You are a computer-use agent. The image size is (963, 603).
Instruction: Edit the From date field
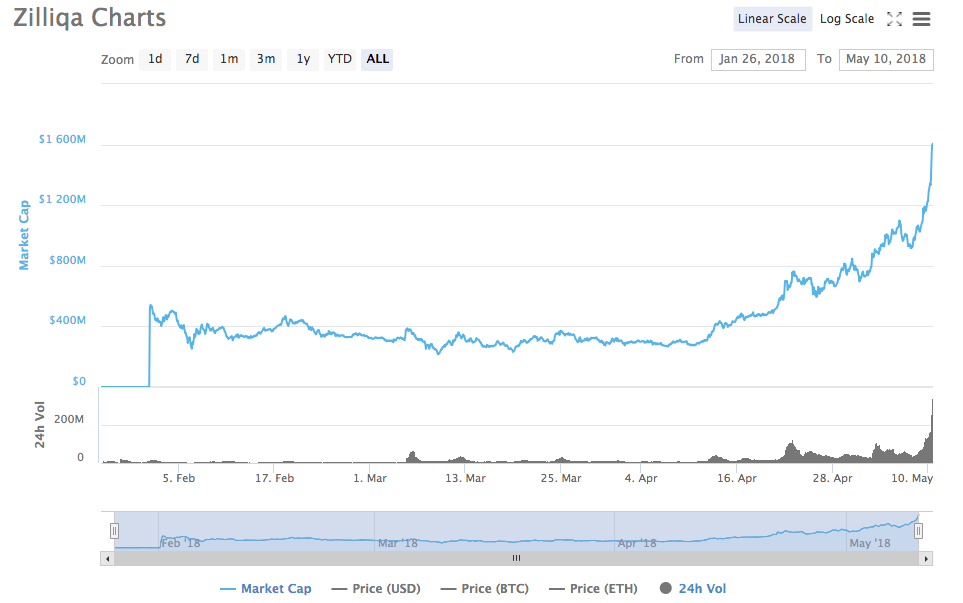point(758,60)
